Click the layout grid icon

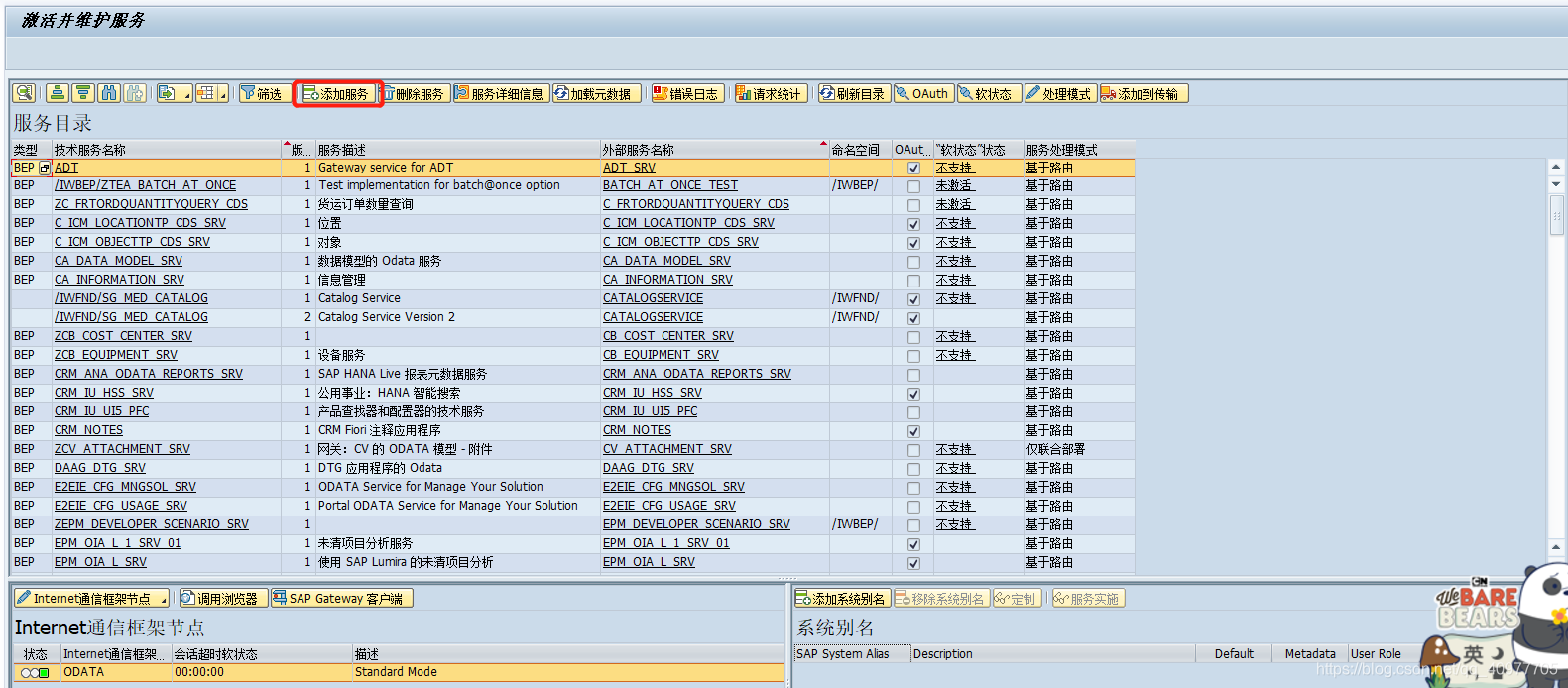205,93
